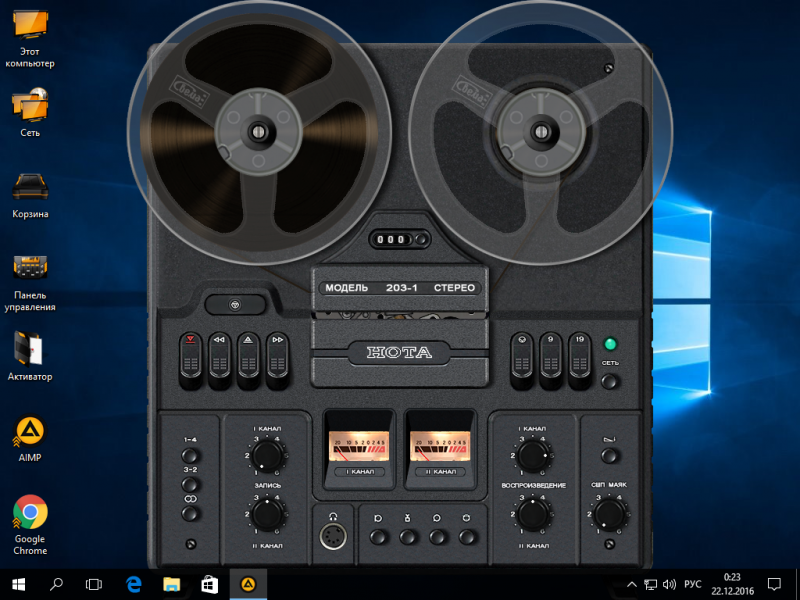
Task: Push the rewind tape key
Action: click(219, 360)
